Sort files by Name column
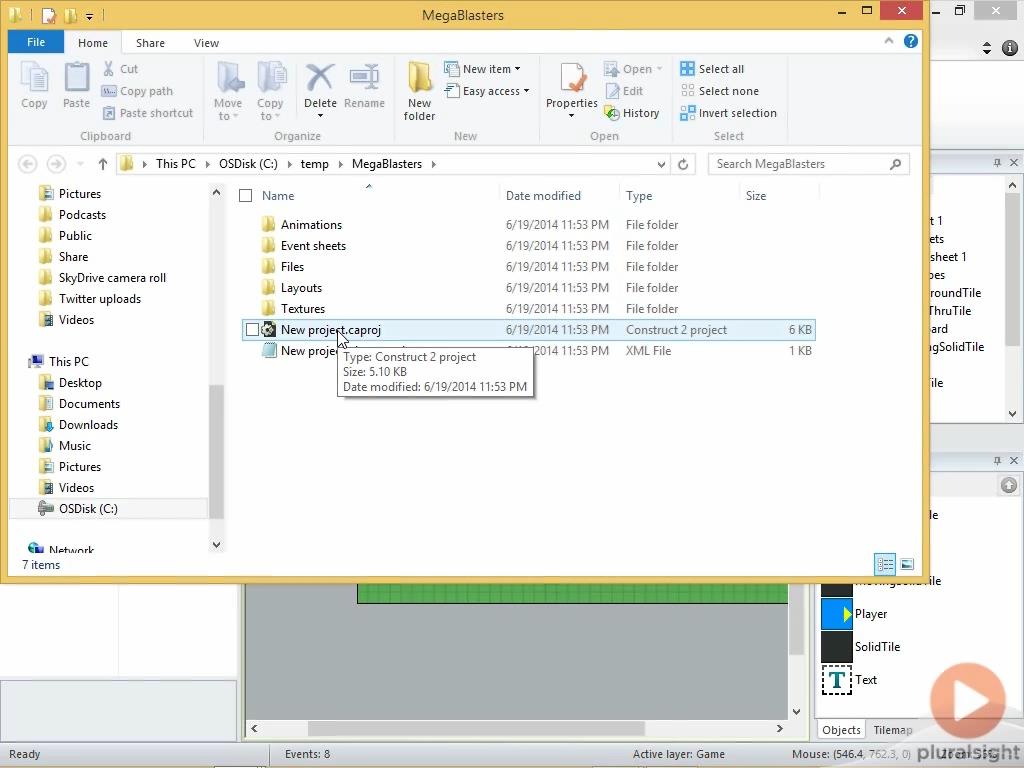Image resolution: width=1024 pixels, height=768 pixels. click(278, 195)
